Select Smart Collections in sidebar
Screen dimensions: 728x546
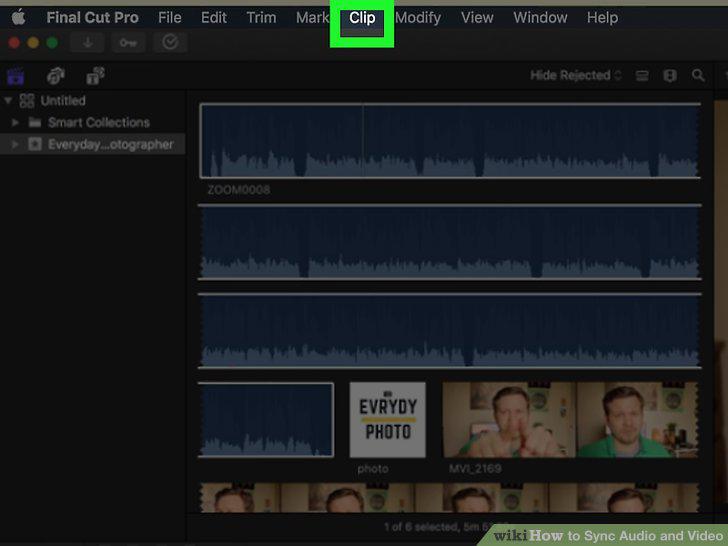tap(98, 123)
